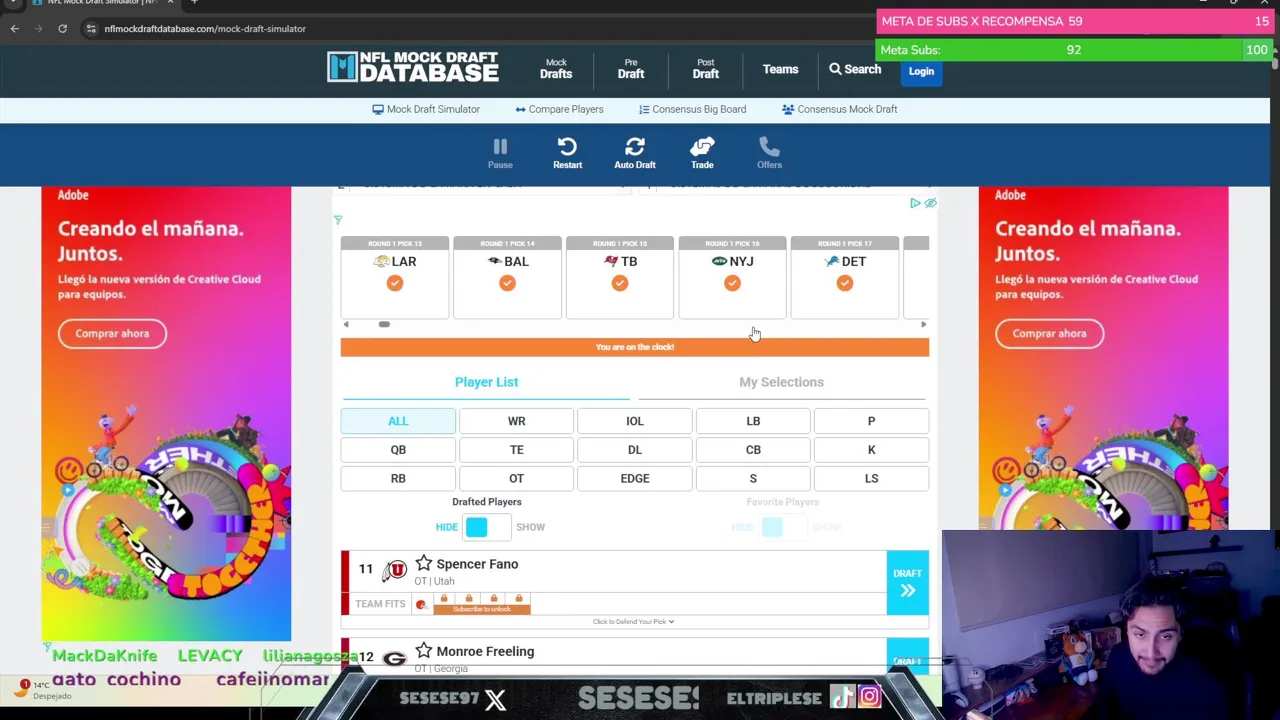Go back in the browser
The width and height of the screenshot is (1280, 720).
coord(15,28)
